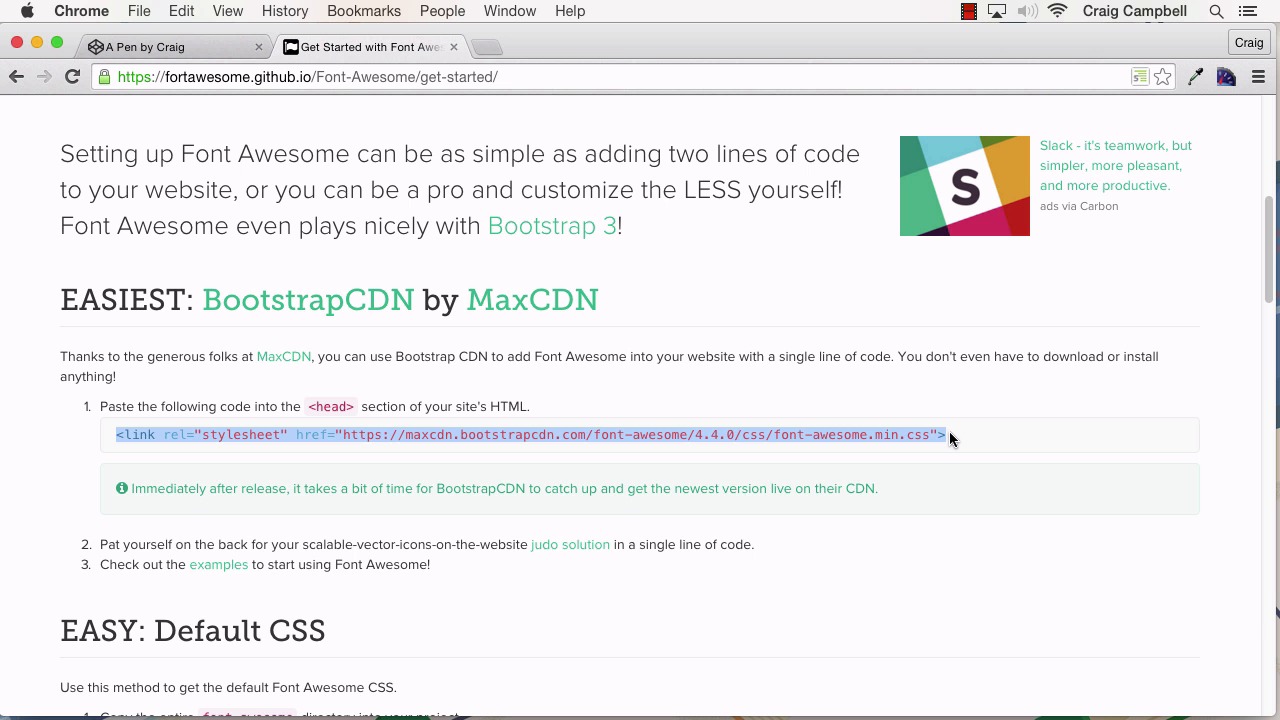This screenshot has width=1280, height=720.
Task: Open the Wi-Fi status menu
Action: (x=1058, y=11)
